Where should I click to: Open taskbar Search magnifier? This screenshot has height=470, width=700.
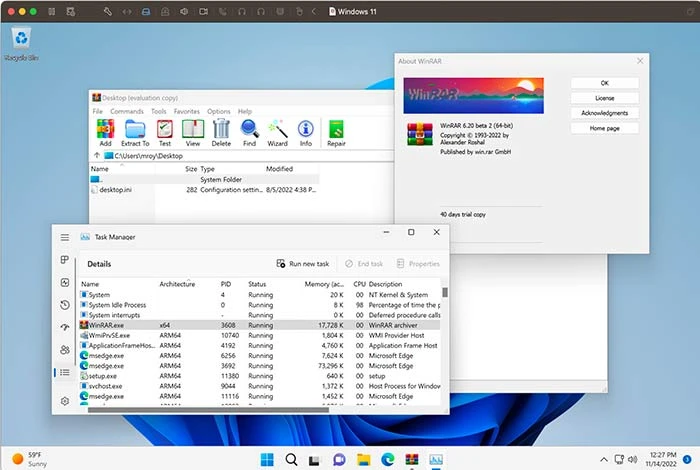(291, 459)
